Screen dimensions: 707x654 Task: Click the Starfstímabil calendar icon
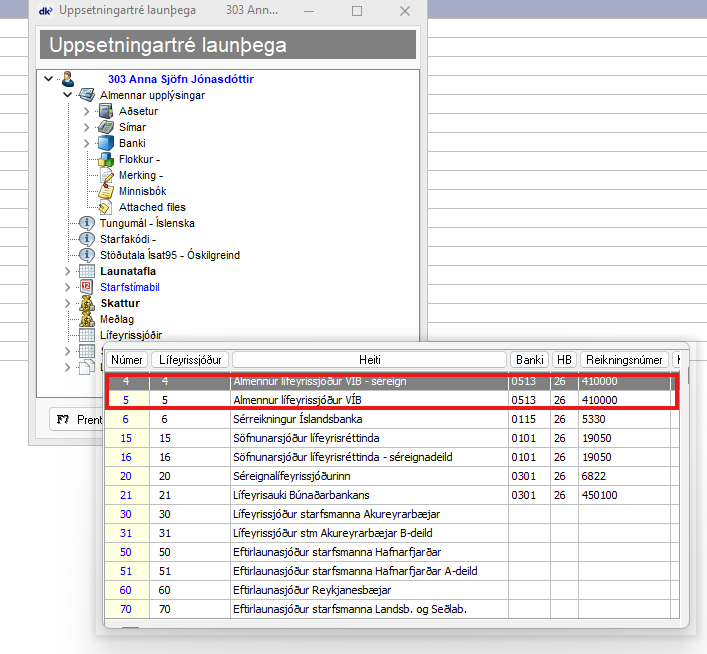coord(86,287)
